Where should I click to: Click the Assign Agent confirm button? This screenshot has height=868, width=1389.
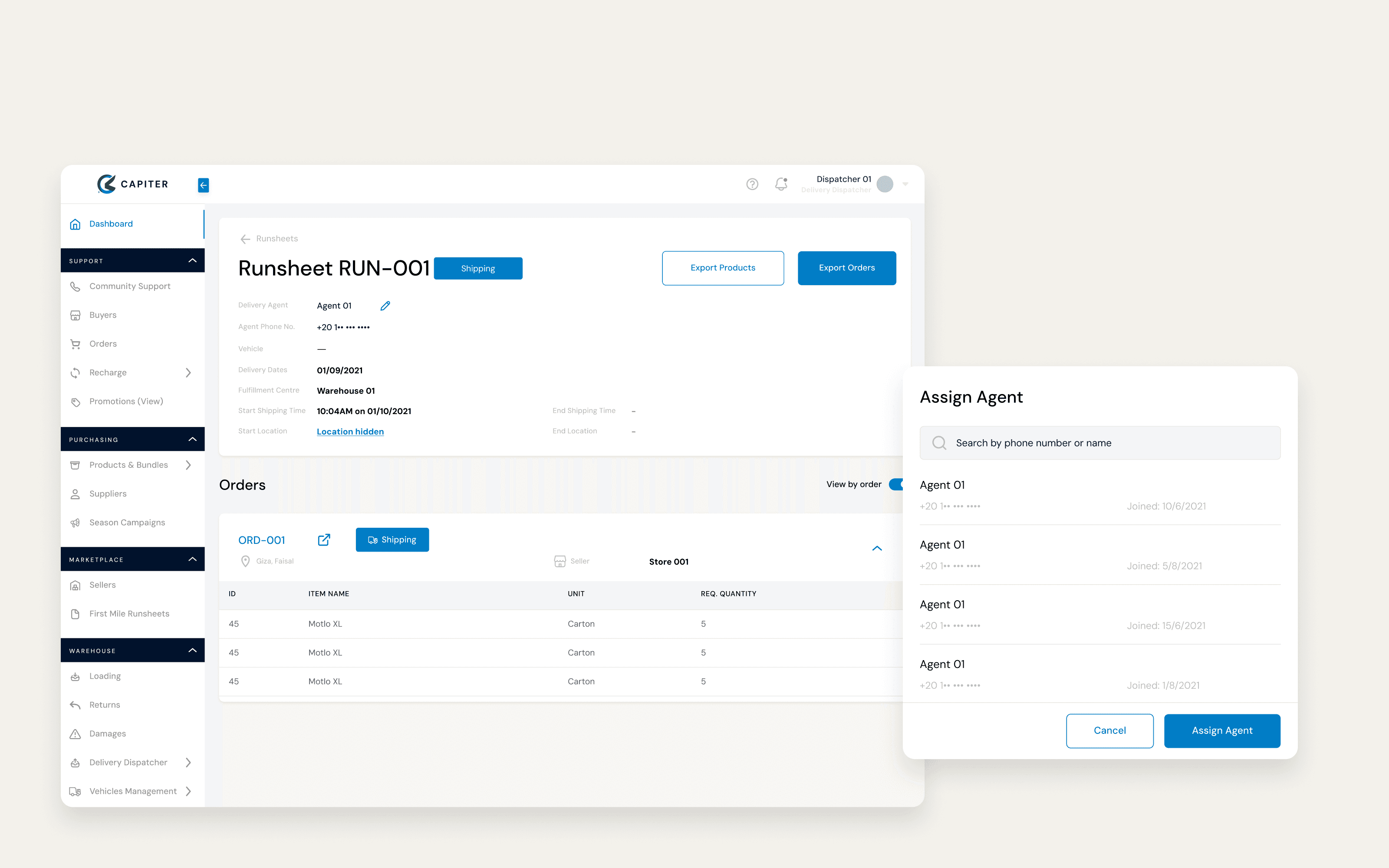1222,731
